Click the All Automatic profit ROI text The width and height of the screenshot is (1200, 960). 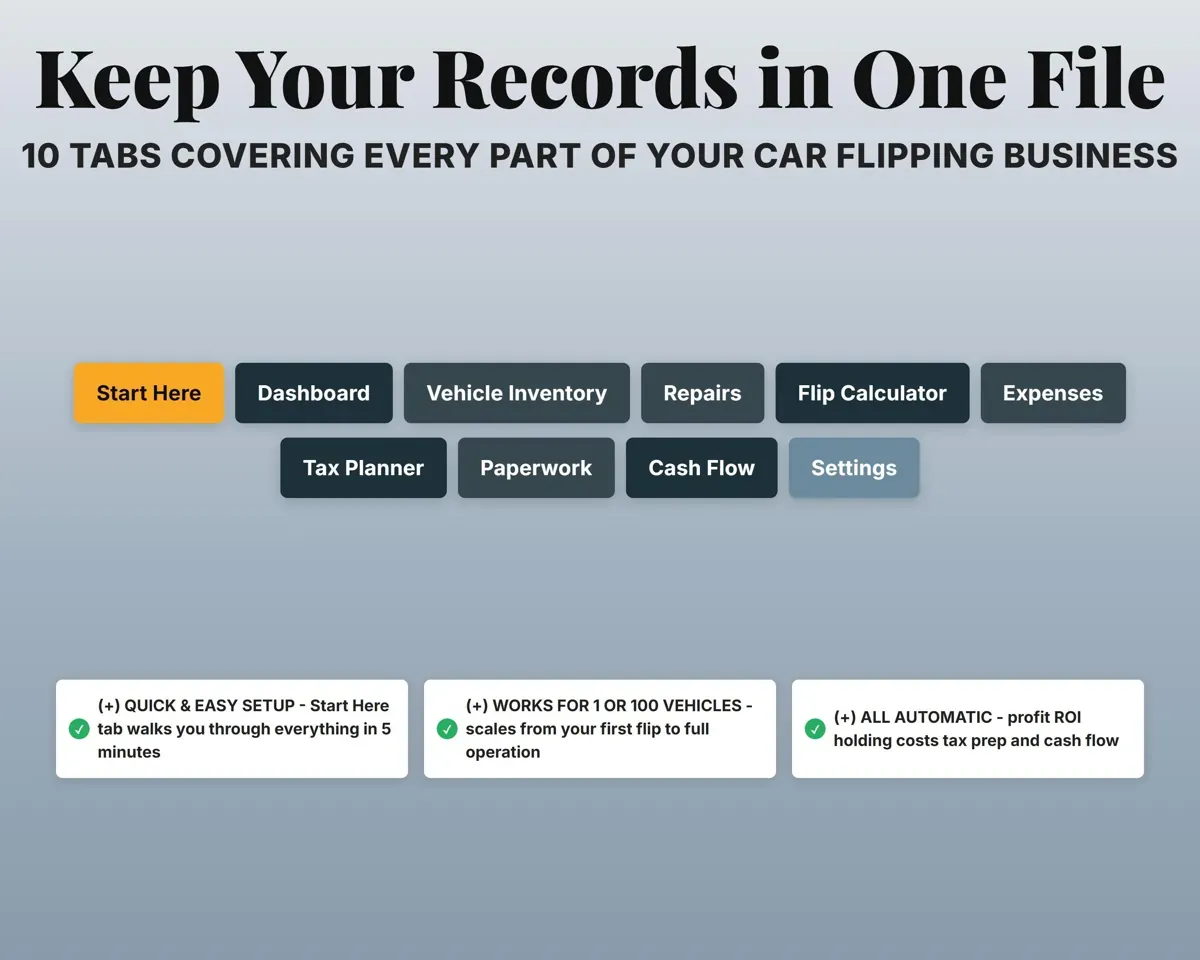click(976, 729)
